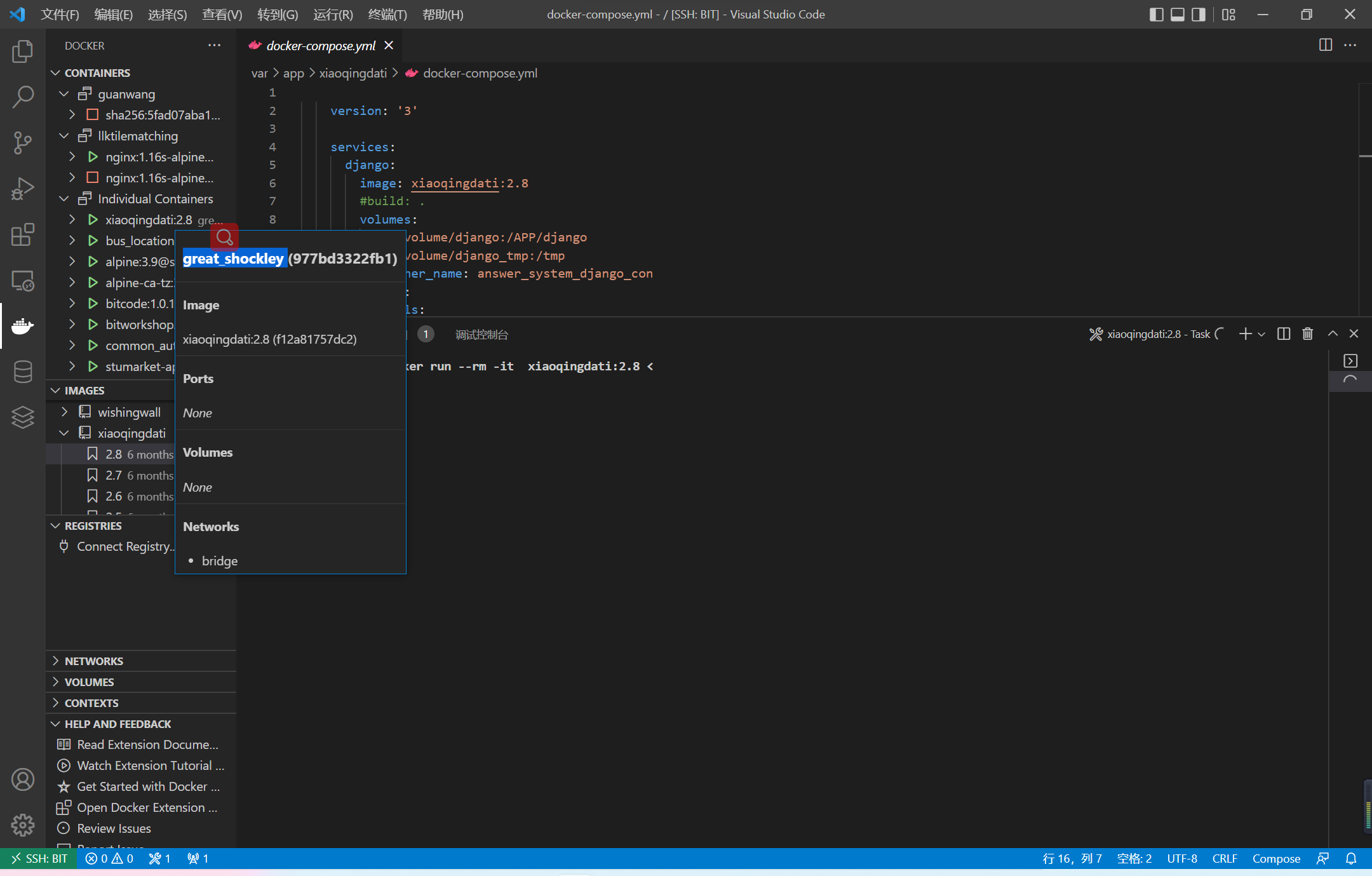1372x876 pixels.
Task: Open the editor more actions ellipsis
Action: pos(1350,45)
